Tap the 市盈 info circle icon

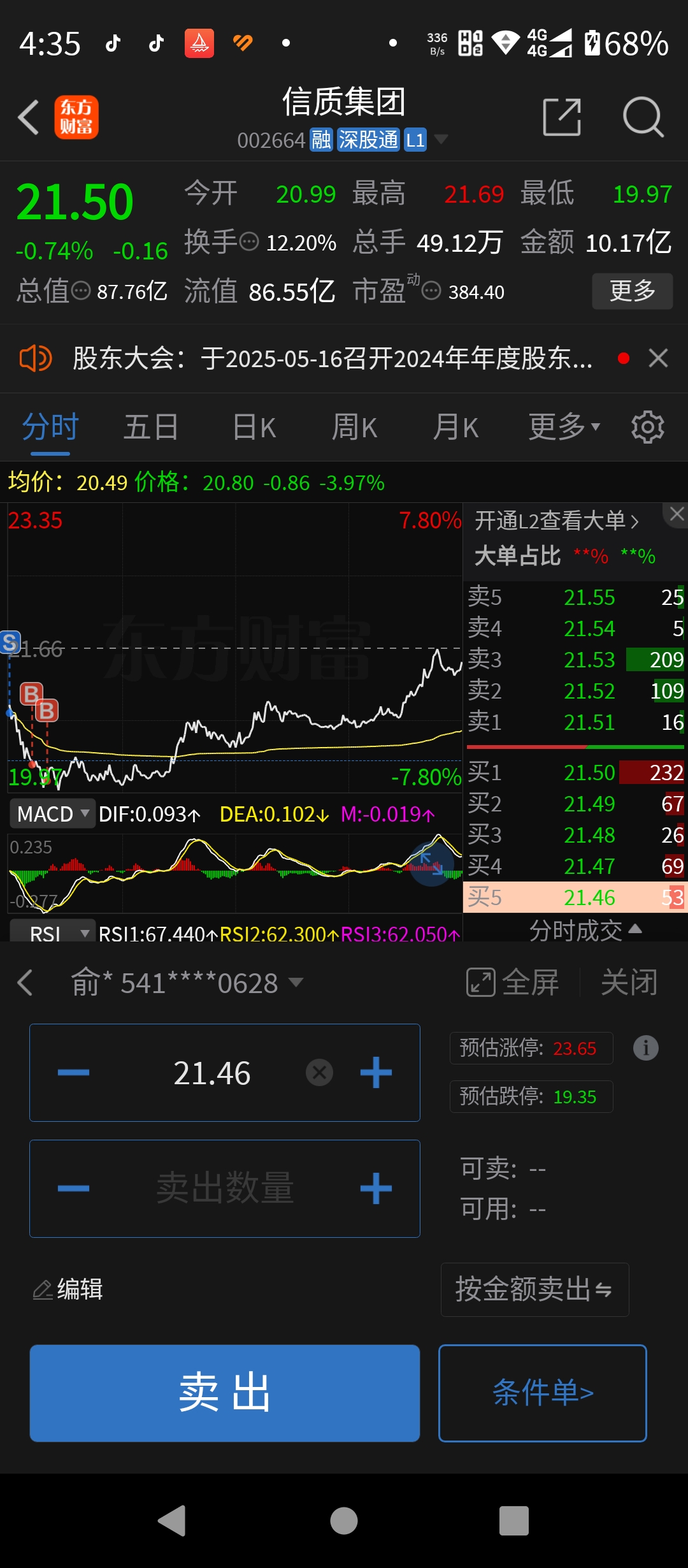(x=431, y=291)
